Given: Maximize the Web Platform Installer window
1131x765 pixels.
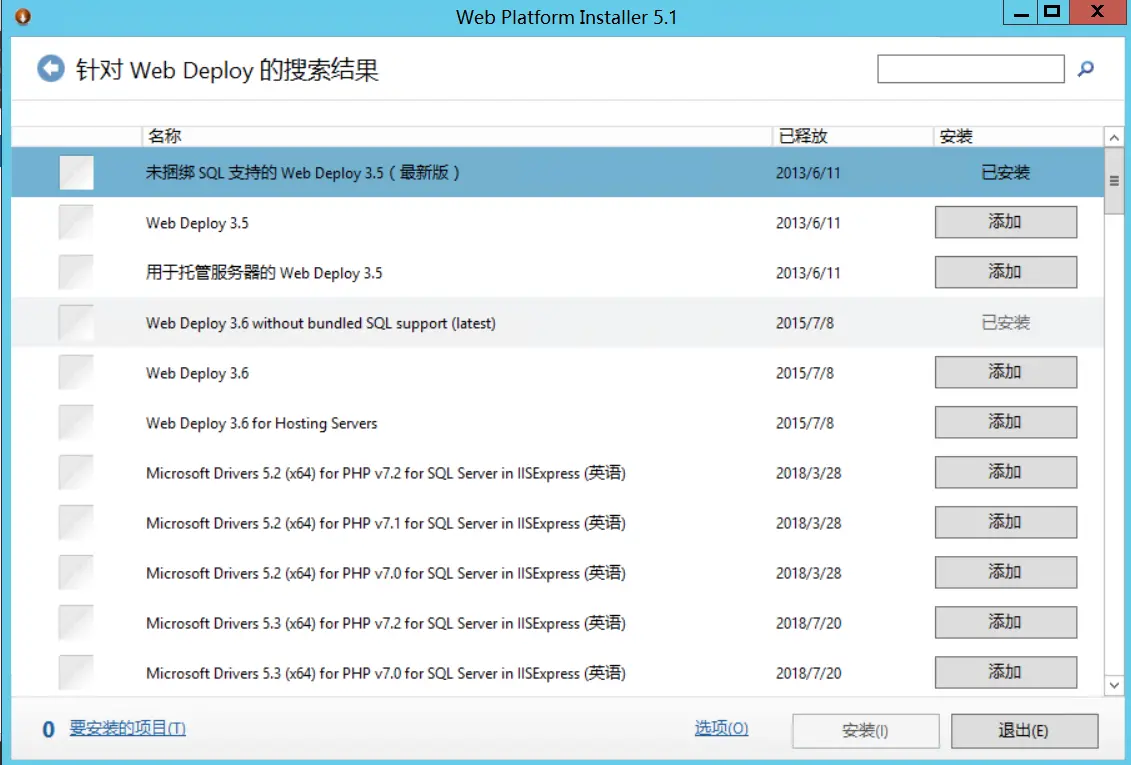Looking at the screenshot, I should (x=1053, y=12).
